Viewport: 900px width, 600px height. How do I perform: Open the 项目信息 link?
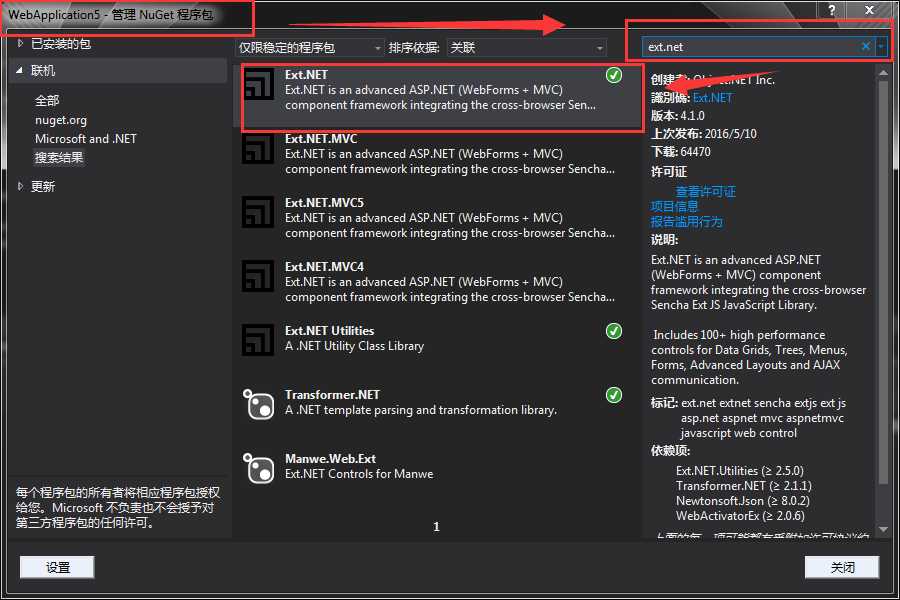674,207
